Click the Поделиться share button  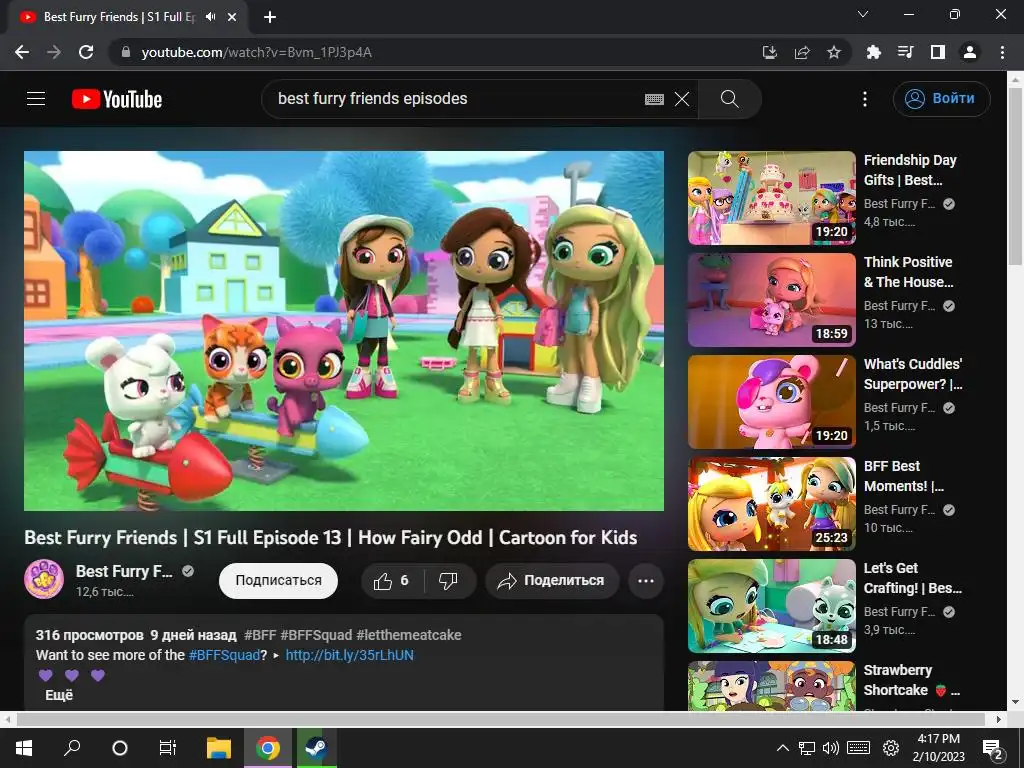coord(552,581)
